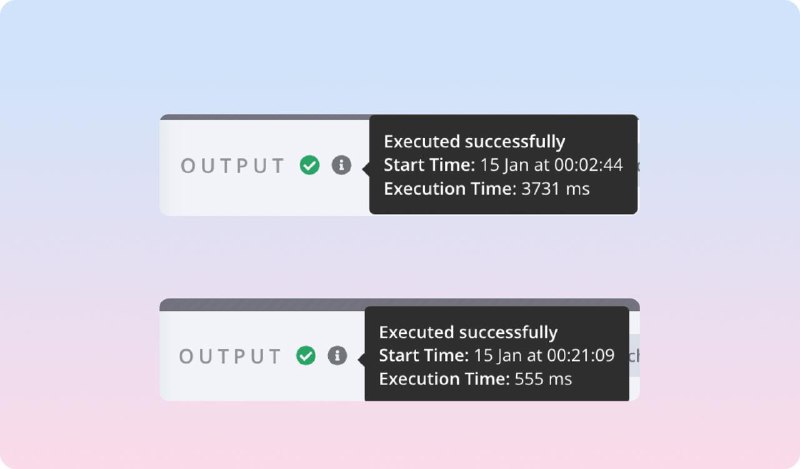Click the info icon beside the 3731 ms tooltip

click(x=341, y=165)
